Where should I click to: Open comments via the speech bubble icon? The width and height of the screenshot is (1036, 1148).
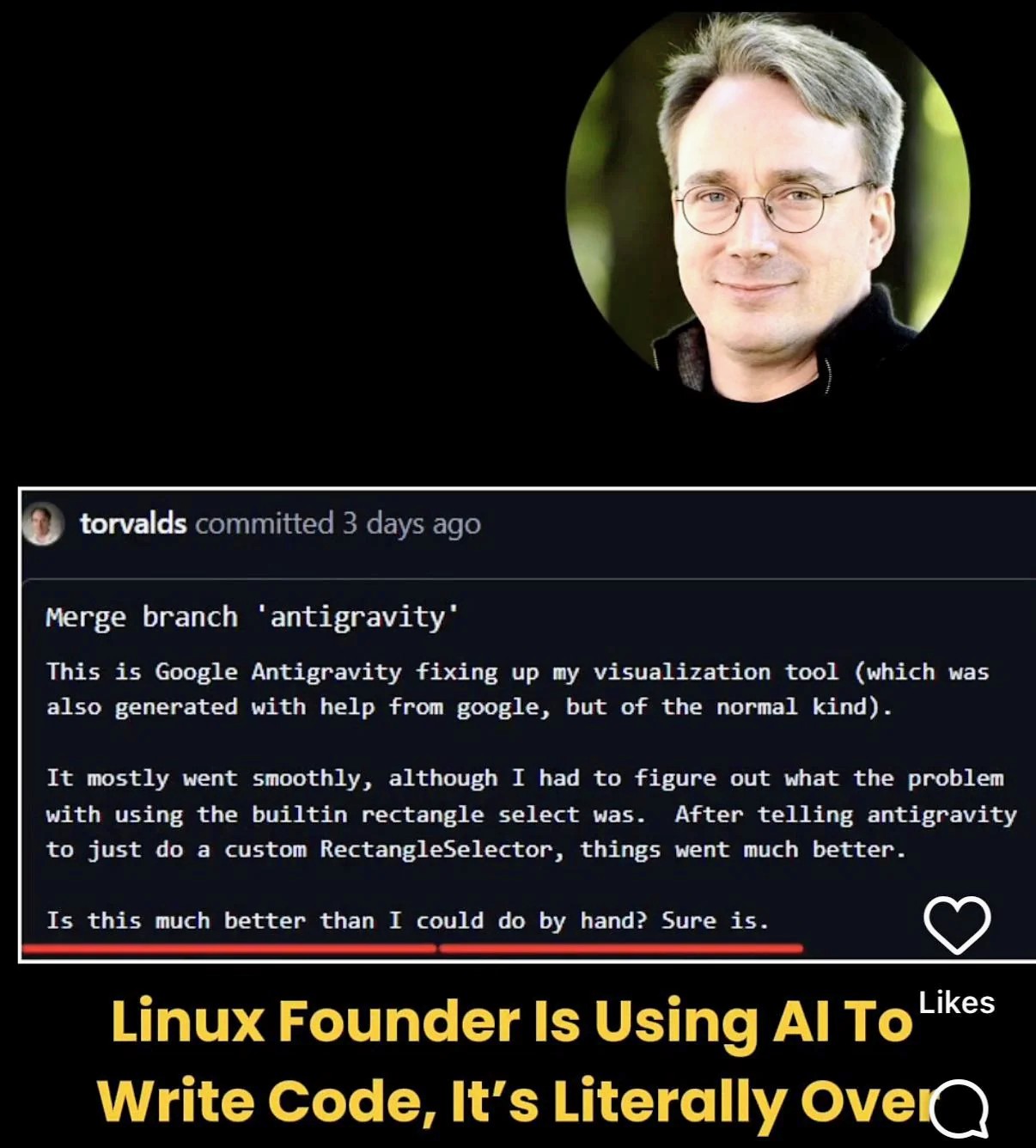pos(962,1106)
